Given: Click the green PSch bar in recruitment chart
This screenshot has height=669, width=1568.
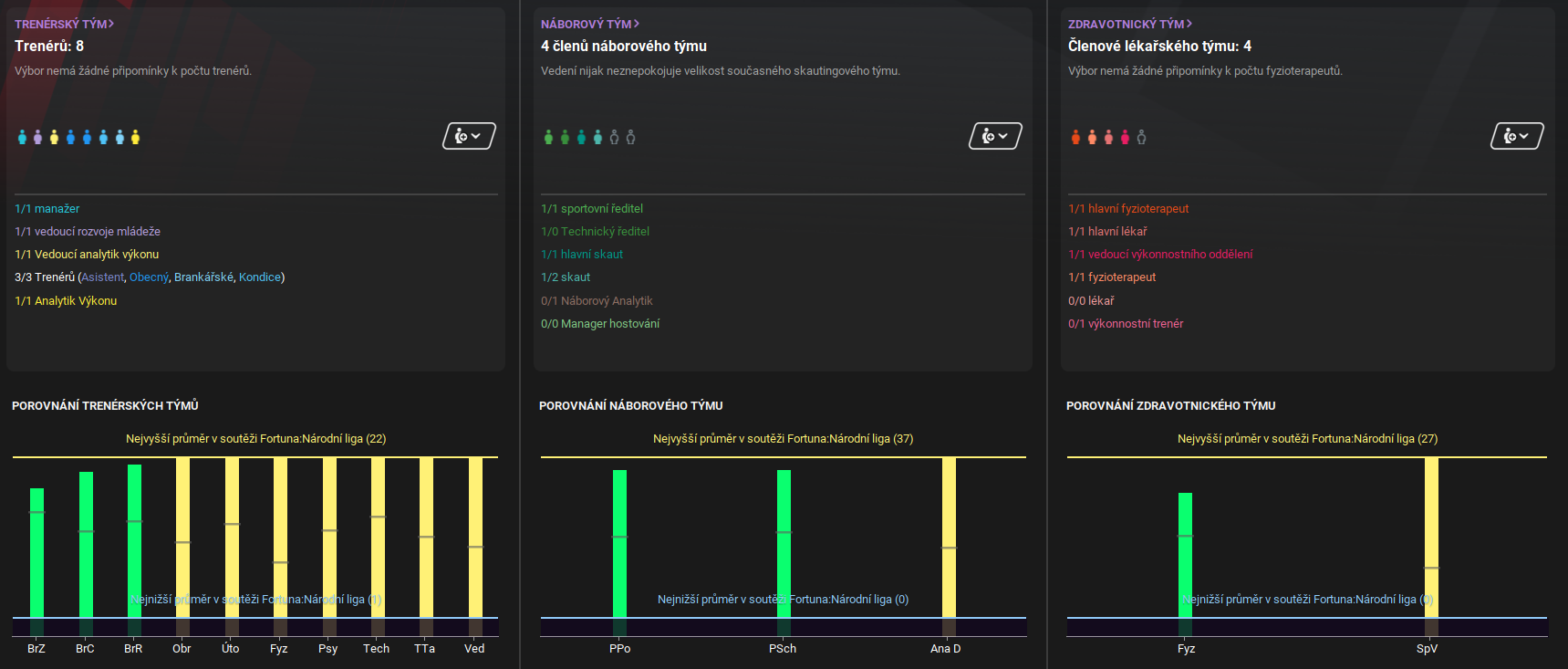Looking at the screenshot, I should [784, 544].
